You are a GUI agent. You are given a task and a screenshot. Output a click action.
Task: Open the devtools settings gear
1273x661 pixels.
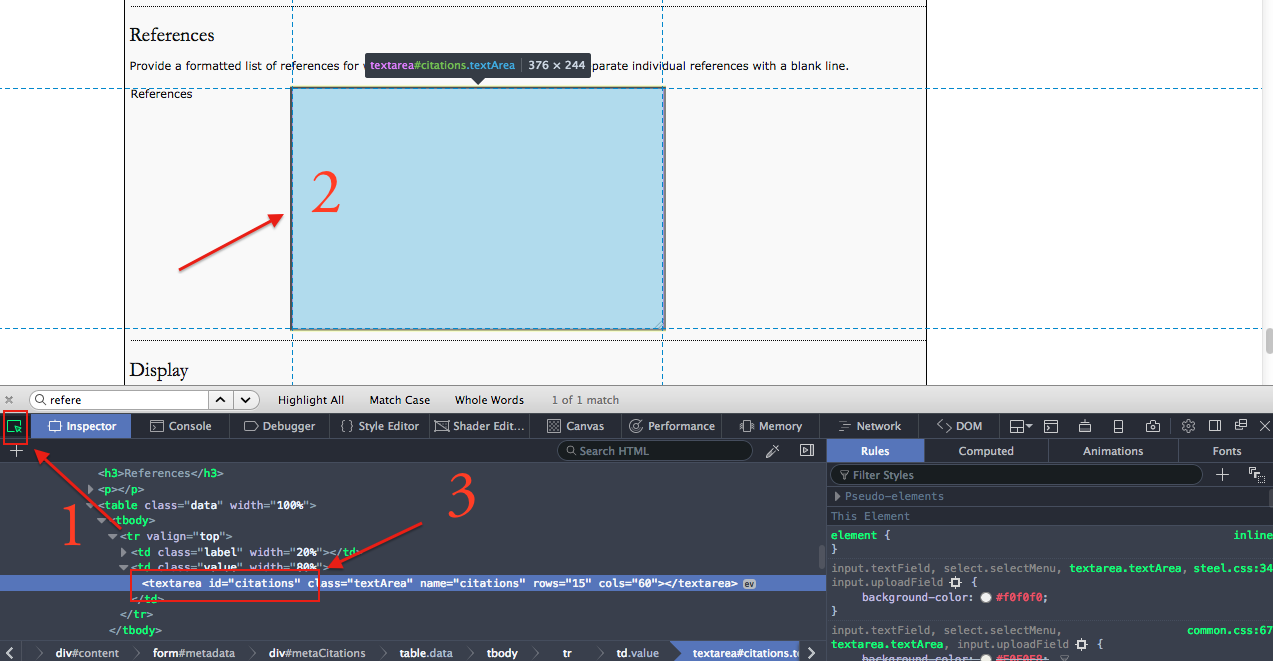click(1188, 426)
